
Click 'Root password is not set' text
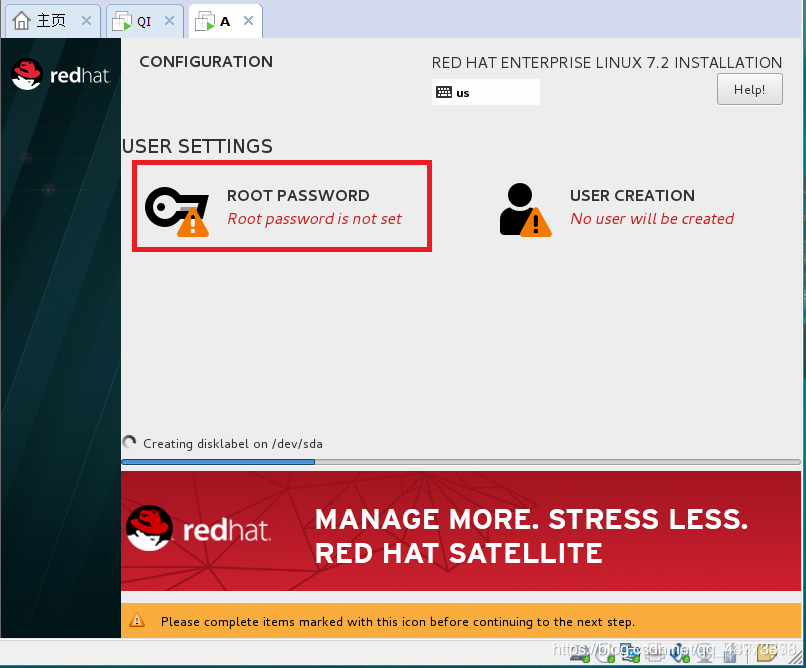point(314,219)
